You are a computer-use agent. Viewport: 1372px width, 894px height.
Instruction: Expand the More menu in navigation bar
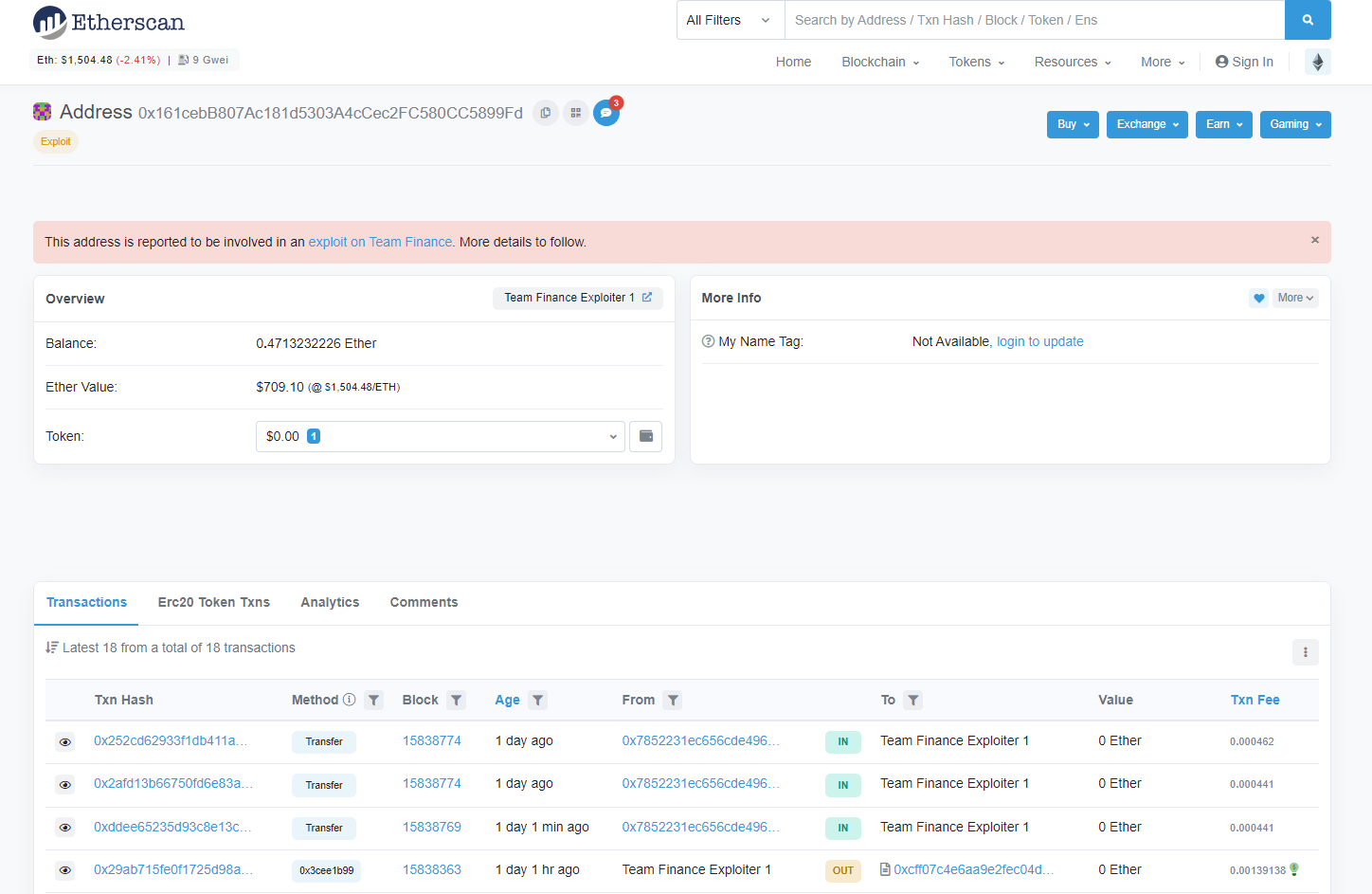(x=1163, y=62)
